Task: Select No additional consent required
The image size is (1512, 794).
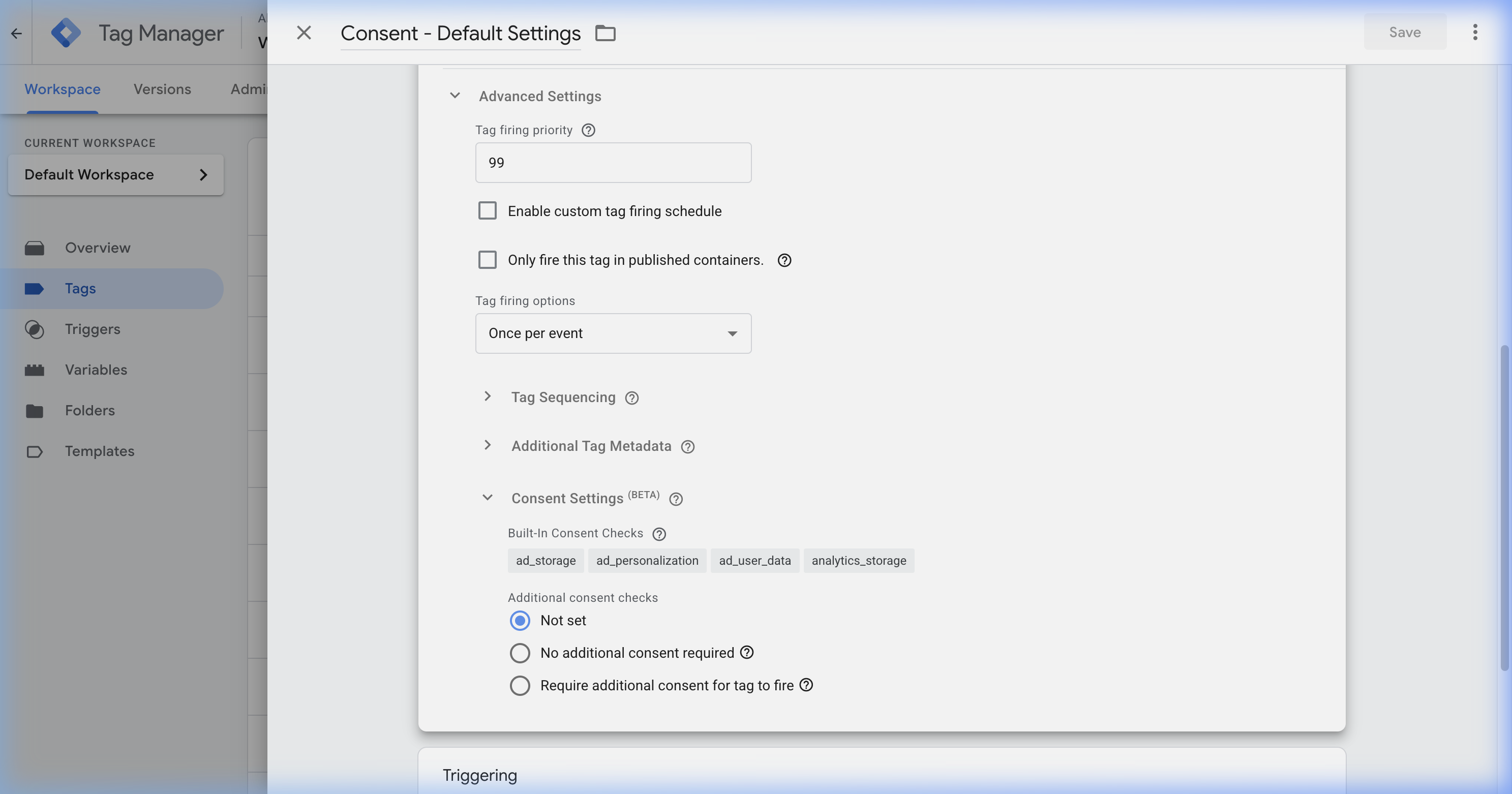Action: [520, 653]
